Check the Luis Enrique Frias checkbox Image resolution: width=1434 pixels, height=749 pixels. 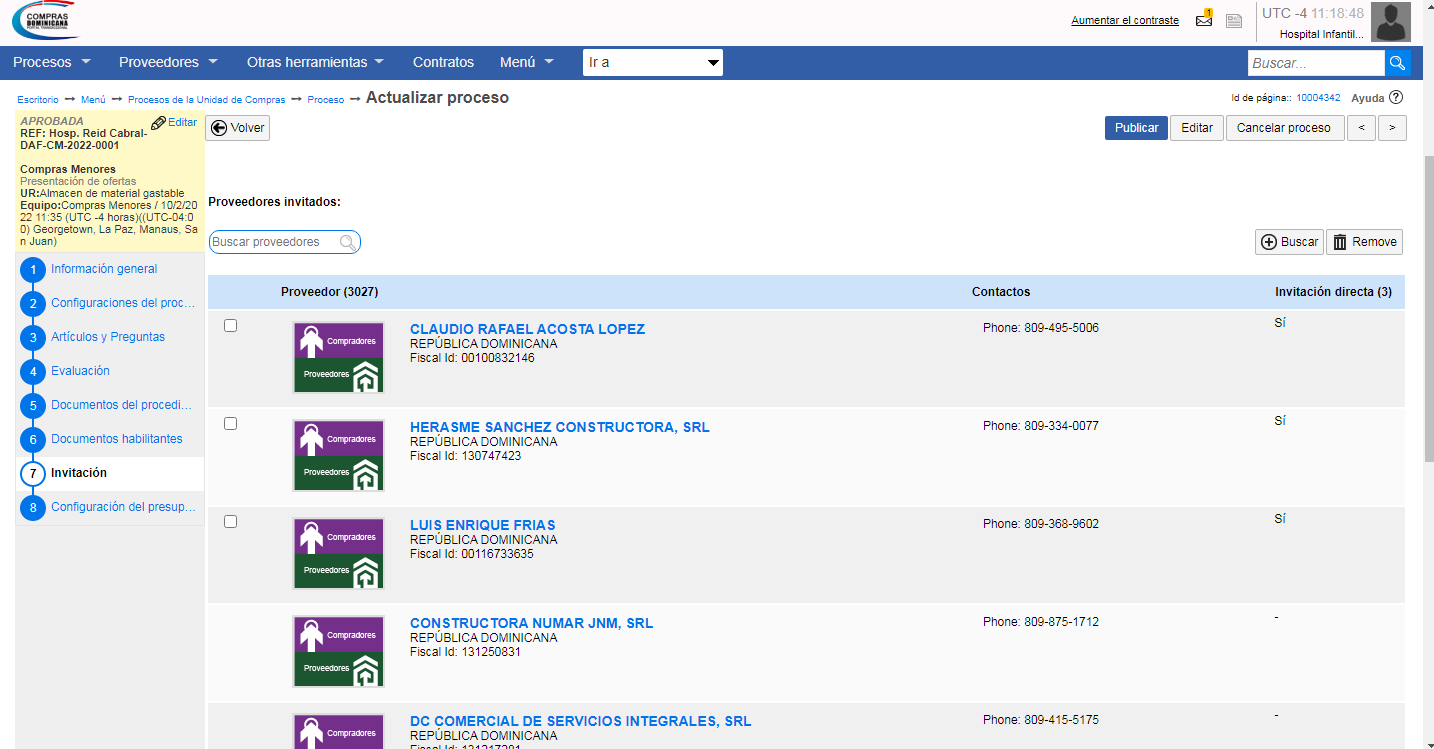point(231,522)
